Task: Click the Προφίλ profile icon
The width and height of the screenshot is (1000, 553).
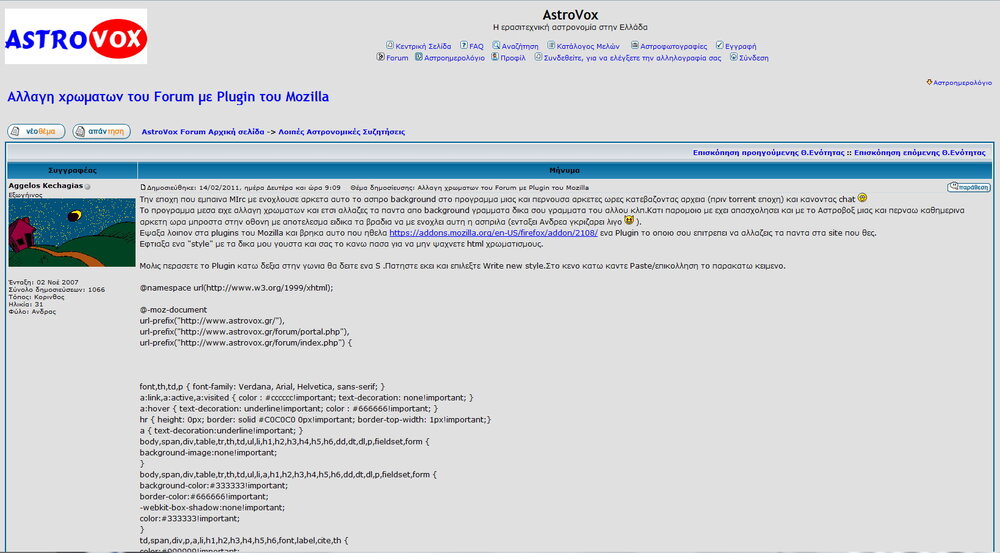Action: pos(494,57)
